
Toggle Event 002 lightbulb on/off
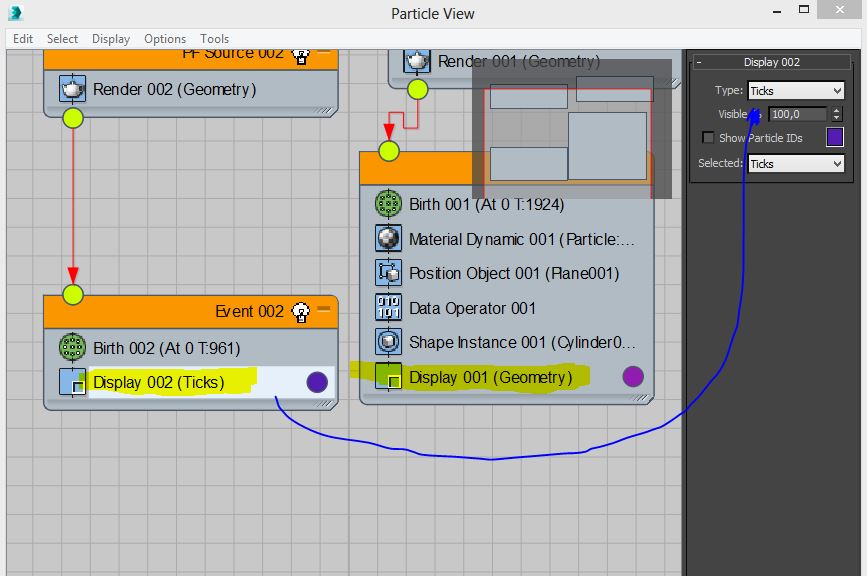[300, 312]
